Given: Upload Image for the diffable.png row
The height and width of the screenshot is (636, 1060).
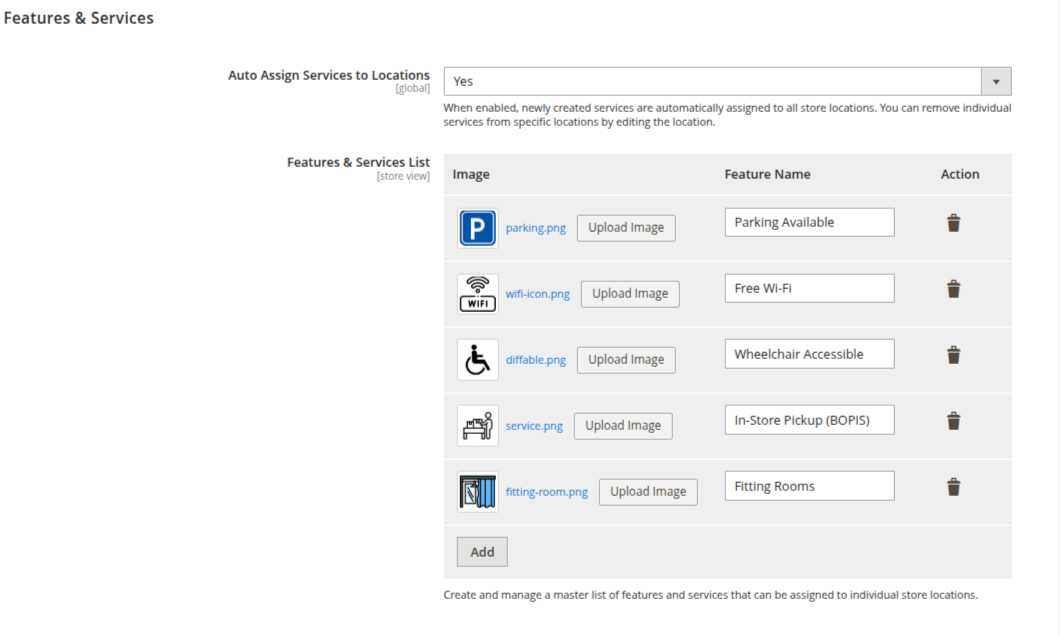Looking at the screenshot, I should pyautogui.click(x=626, y=360).
